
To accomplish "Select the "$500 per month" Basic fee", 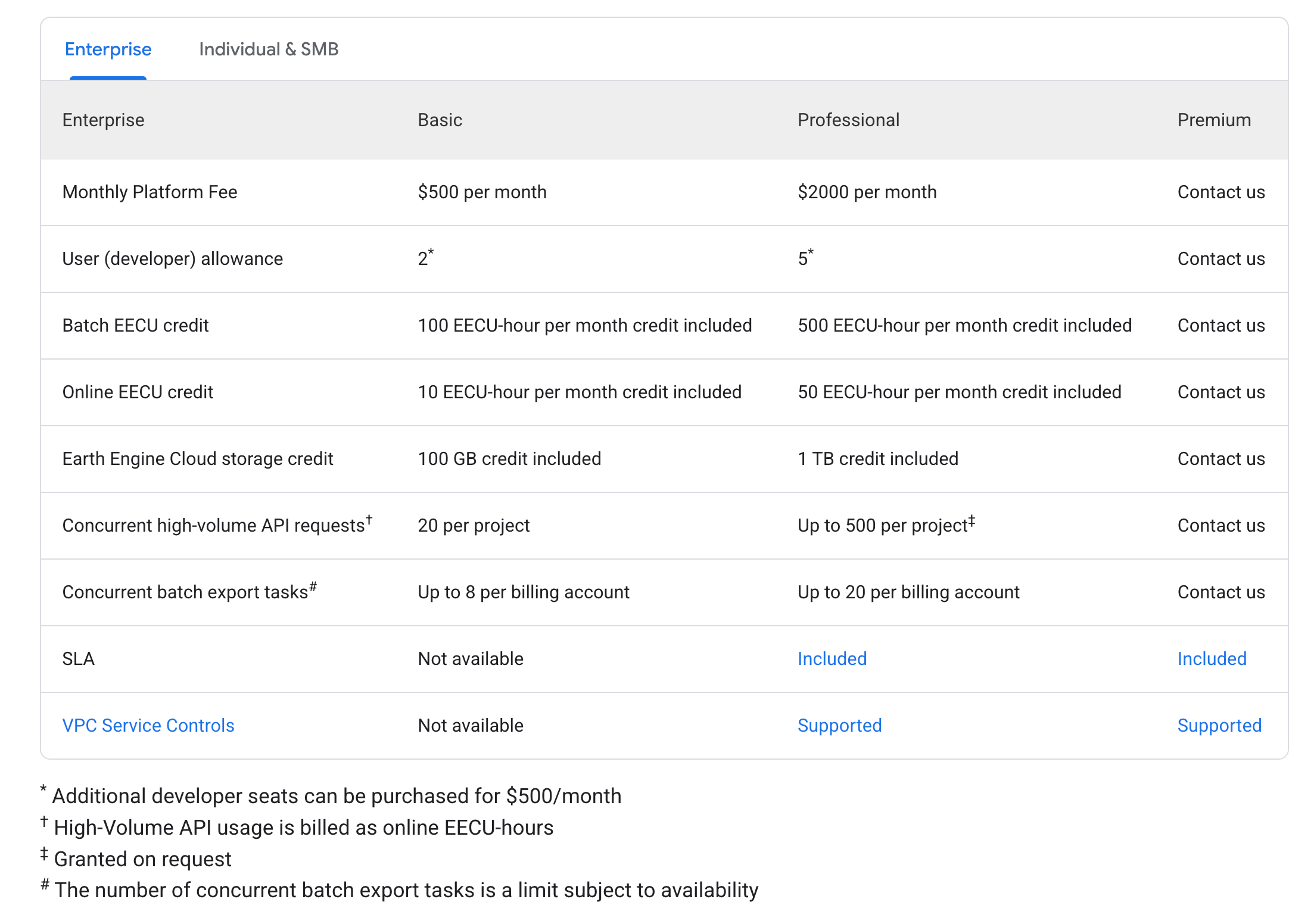I will (482, 192).
